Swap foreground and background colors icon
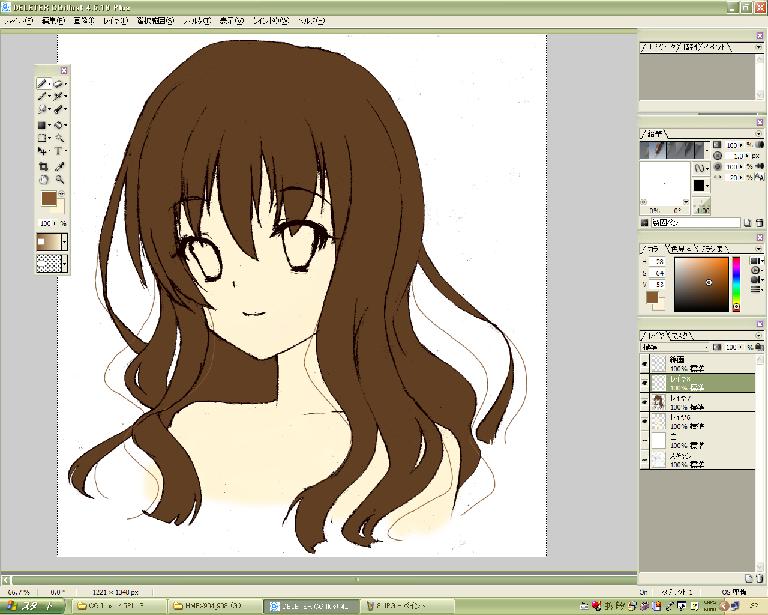The width and height of the screenshot is (768, 615). tap(62, 193)
